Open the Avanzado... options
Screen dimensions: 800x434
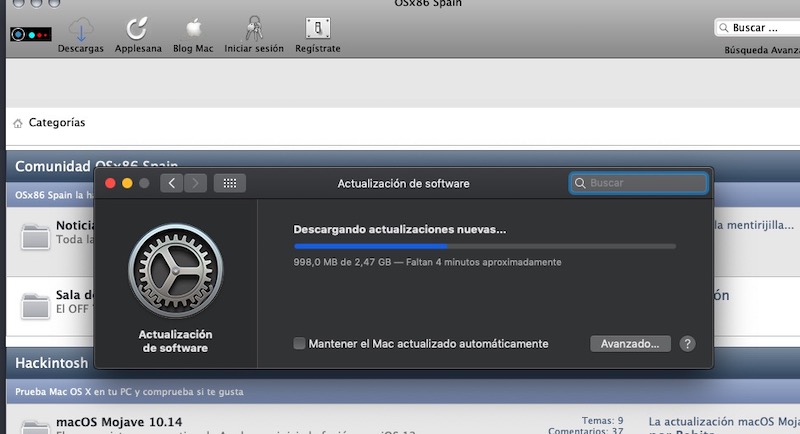[630, 344]
